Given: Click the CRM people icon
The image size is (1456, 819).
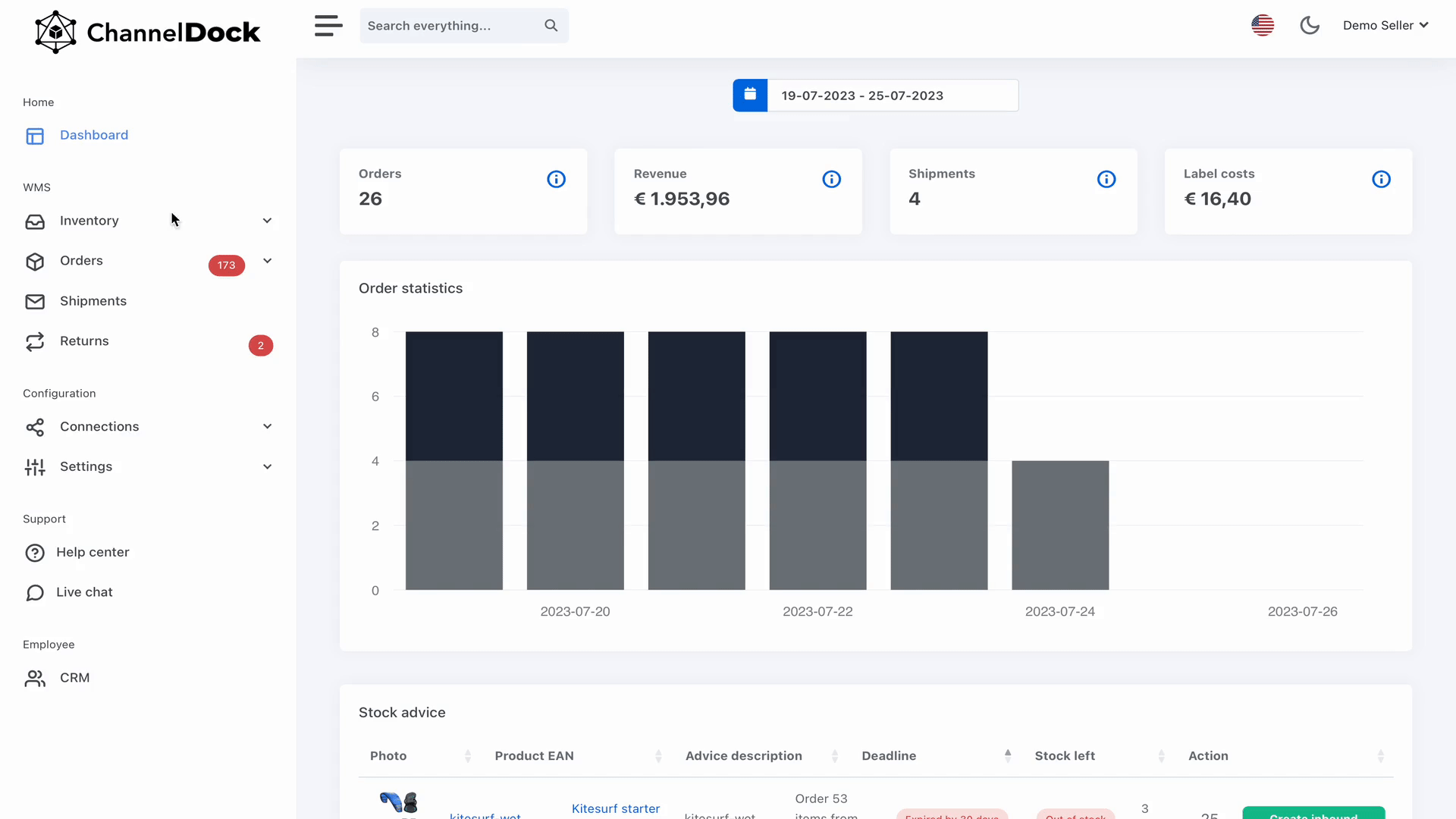Looking at the screenshot, I should pyautogui.click(x=35, y=679).
